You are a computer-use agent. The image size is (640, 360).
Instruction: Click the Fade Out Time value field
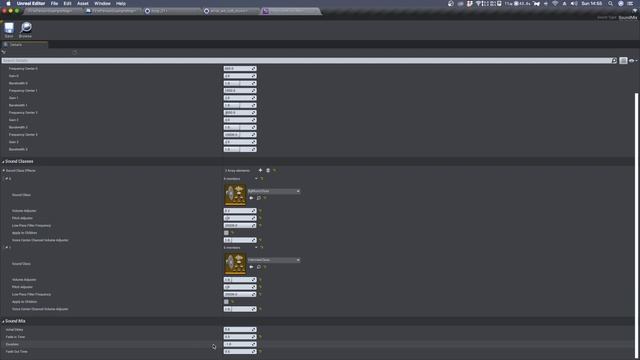(x=240, y=351)
